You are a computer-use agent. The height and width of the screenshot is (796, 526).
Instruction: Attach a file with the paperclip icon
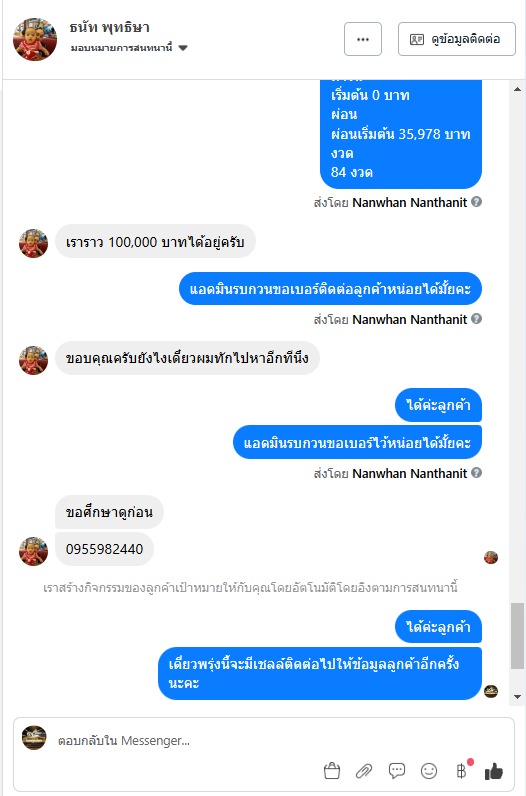coord(364,771)
